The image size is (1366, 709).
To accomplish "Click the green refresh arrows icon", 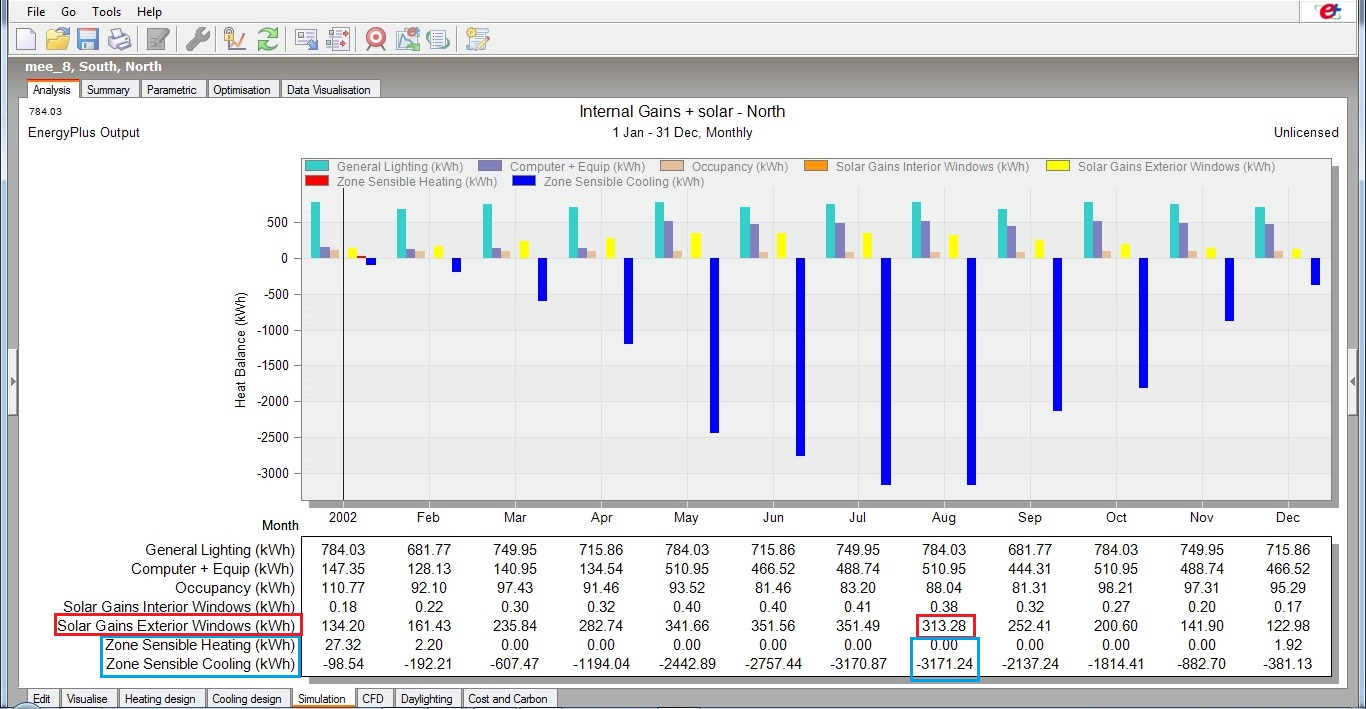I will [267, 39].
